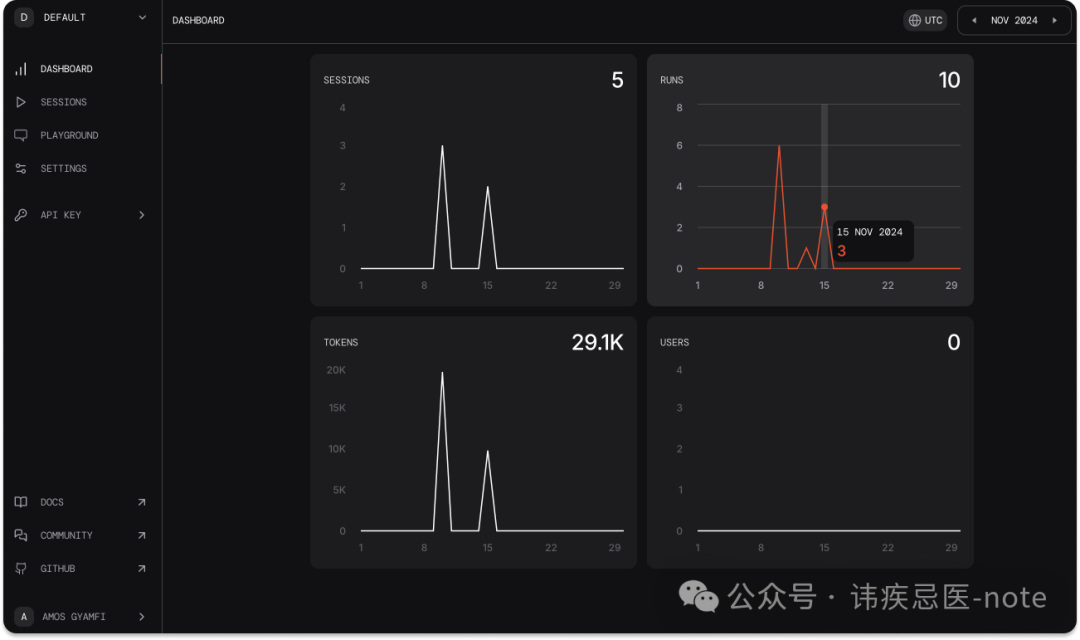Click the SESSIONS card title

[346, 80]
